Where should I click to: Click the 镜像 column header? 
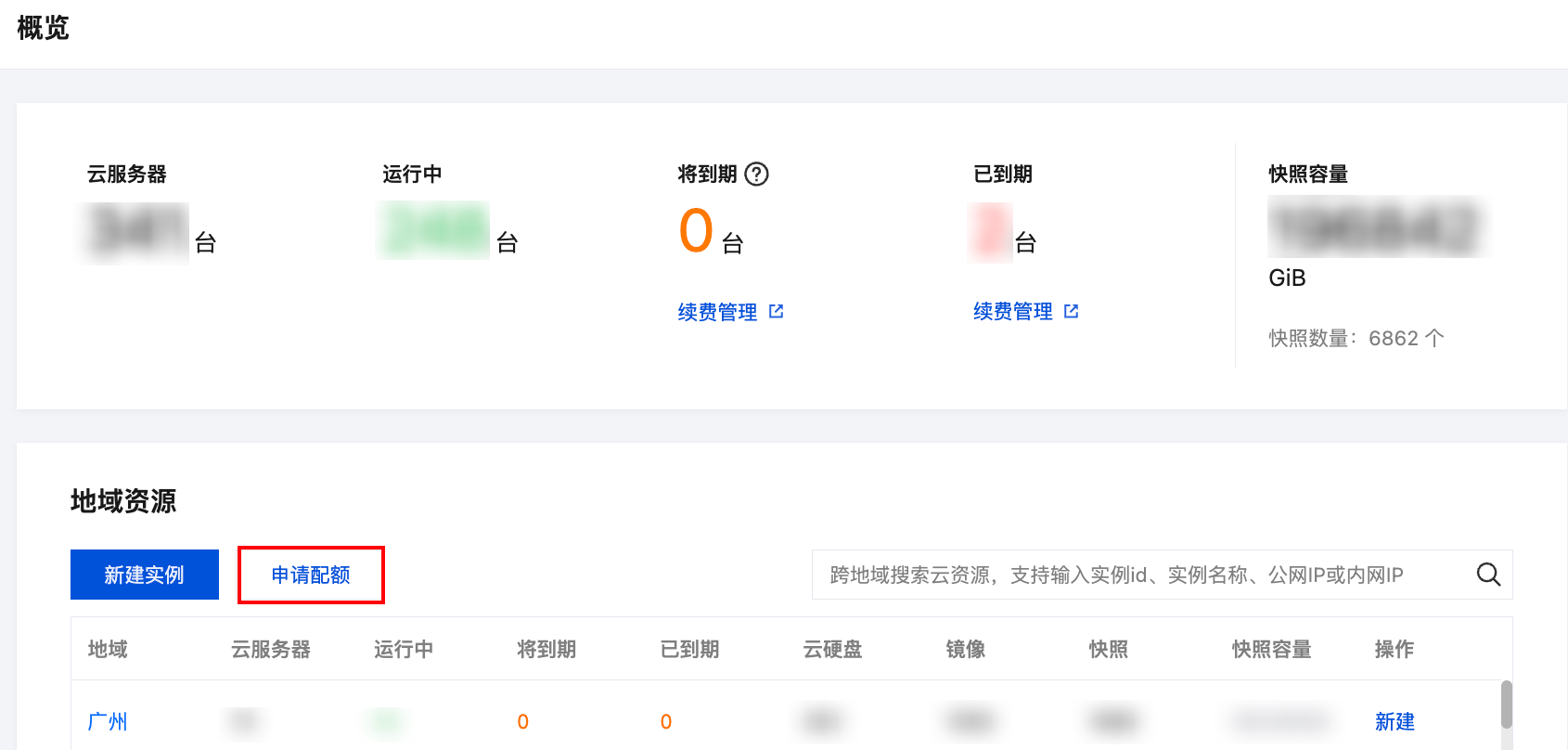[965, 649]
